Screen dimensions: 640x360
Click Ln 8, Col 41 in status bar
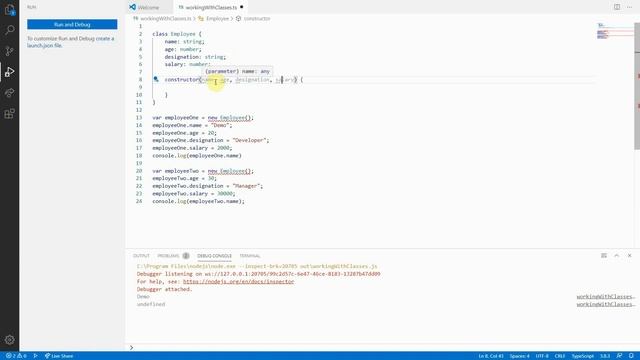491,356
